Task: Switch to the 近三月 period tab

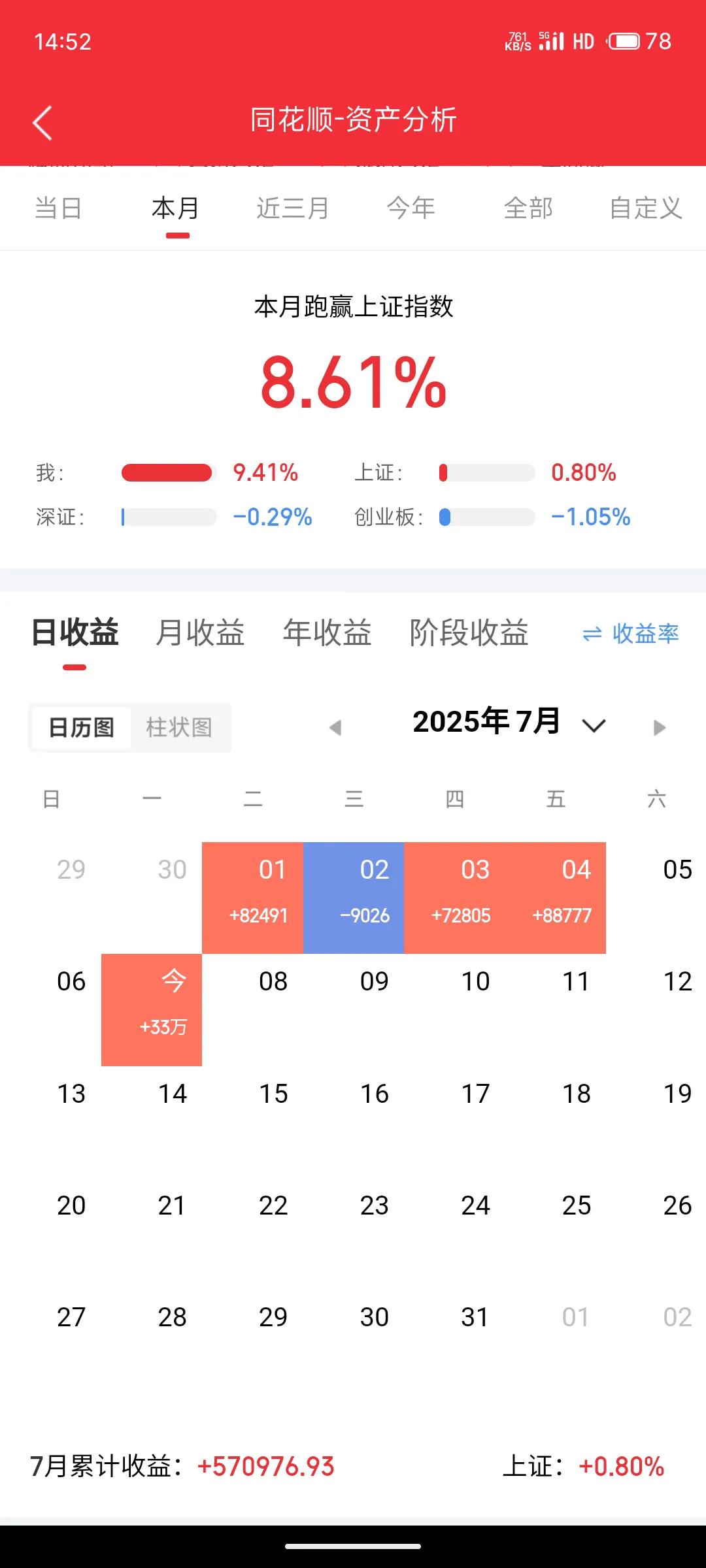Action: [293, 208]
